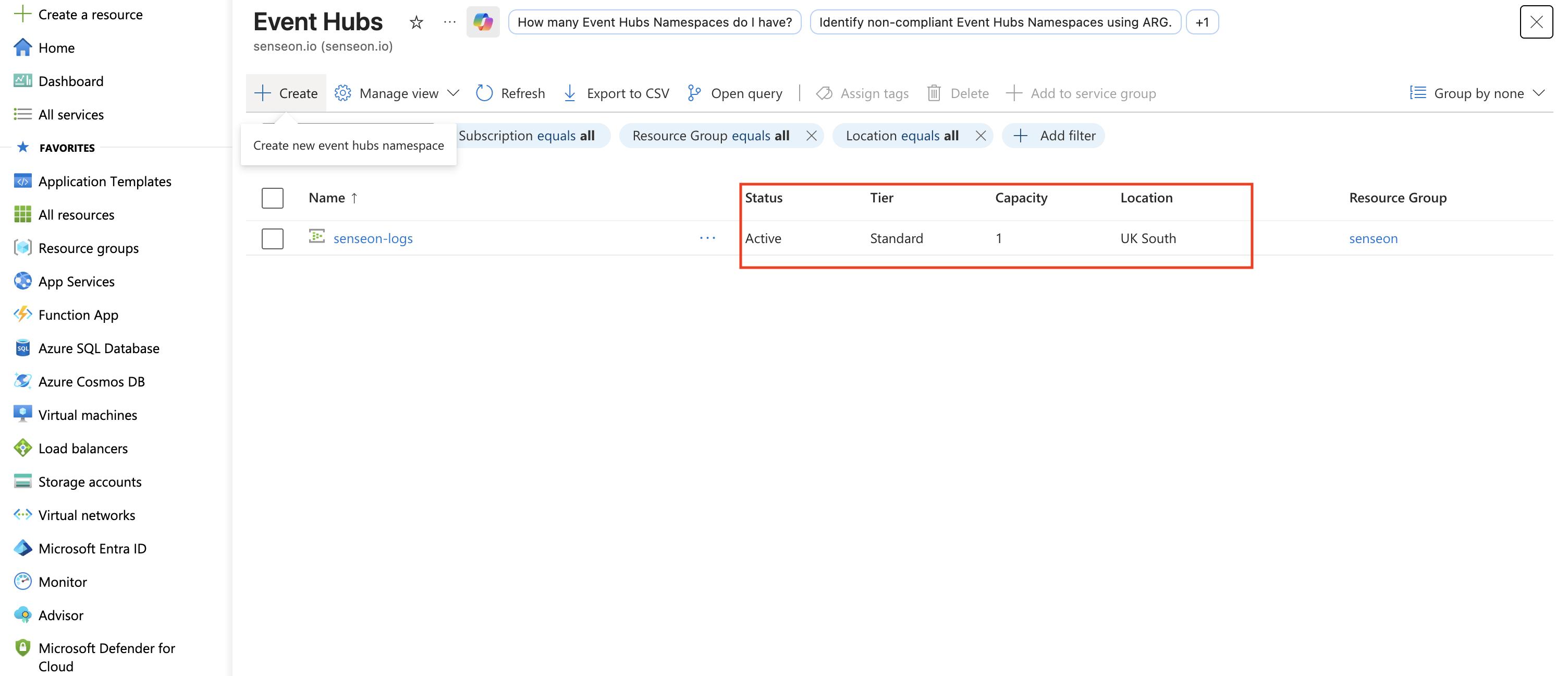Click the senseon-logs namespace icon
The width and height of the screenshot is (1568, 676).
pos(316,237)
